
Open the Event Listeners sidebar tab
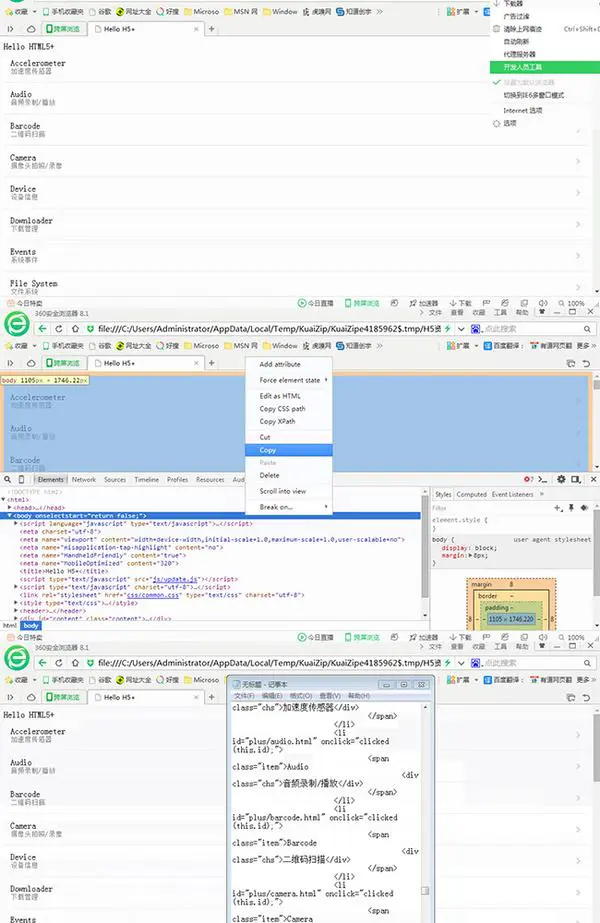512,494
